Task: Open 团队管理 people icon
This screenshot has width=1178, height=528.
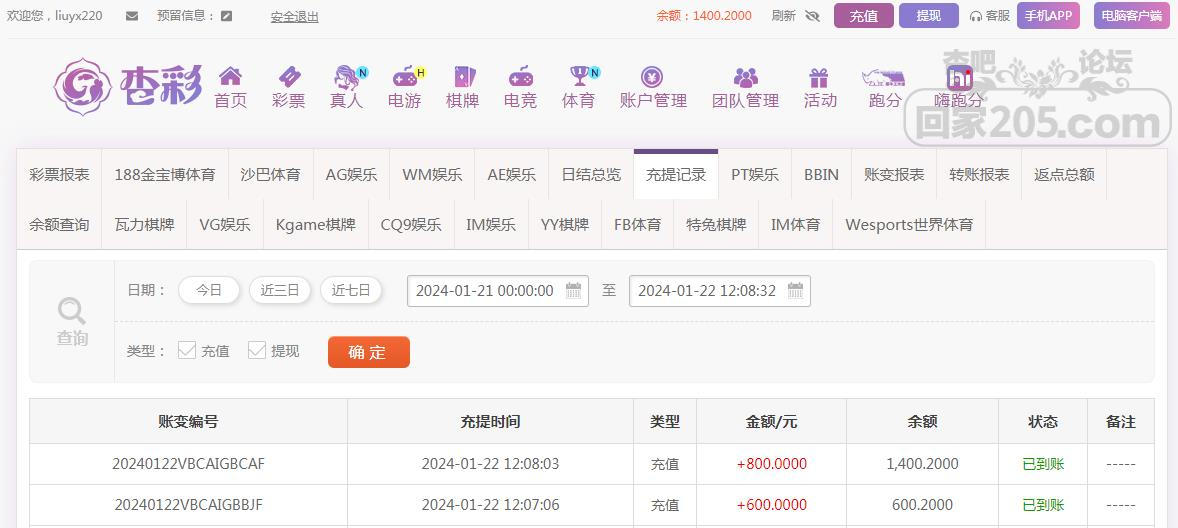Action: click(745, 77)
